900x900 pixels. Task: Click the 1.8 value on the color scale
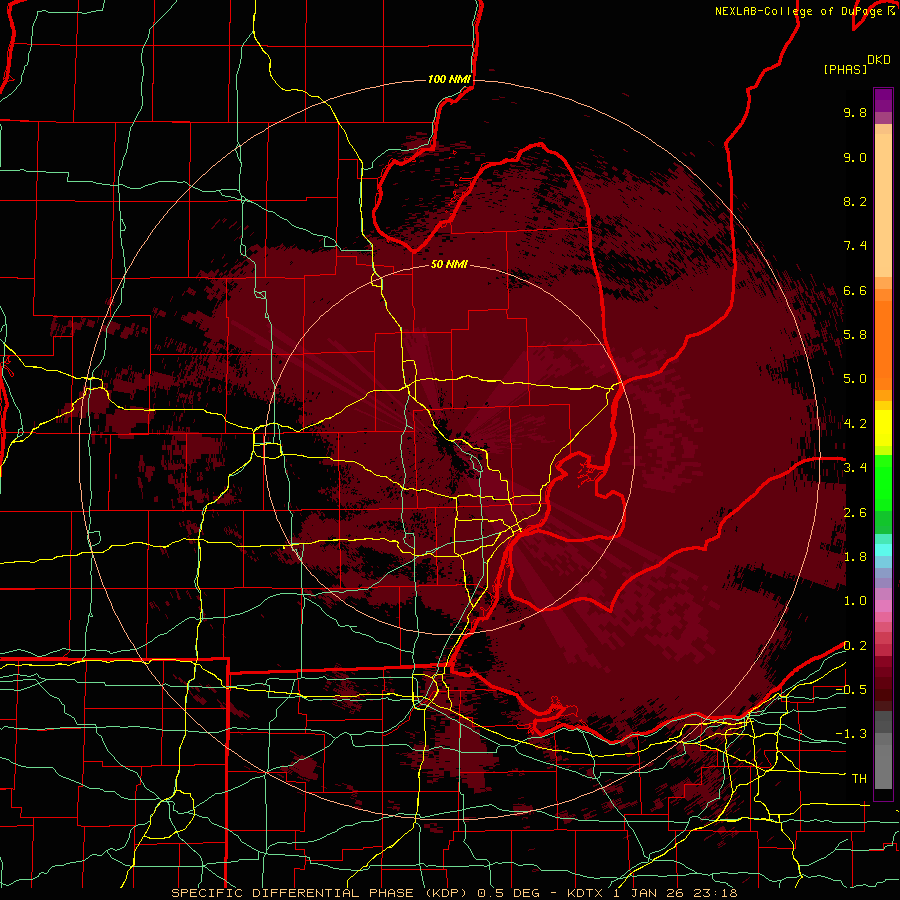[855, 557]
